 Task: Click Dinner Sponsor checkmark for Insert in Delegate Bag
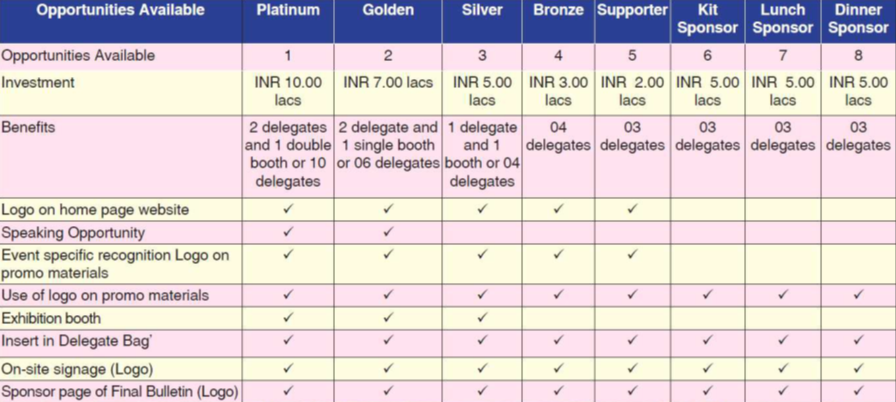tap(858, 341)
